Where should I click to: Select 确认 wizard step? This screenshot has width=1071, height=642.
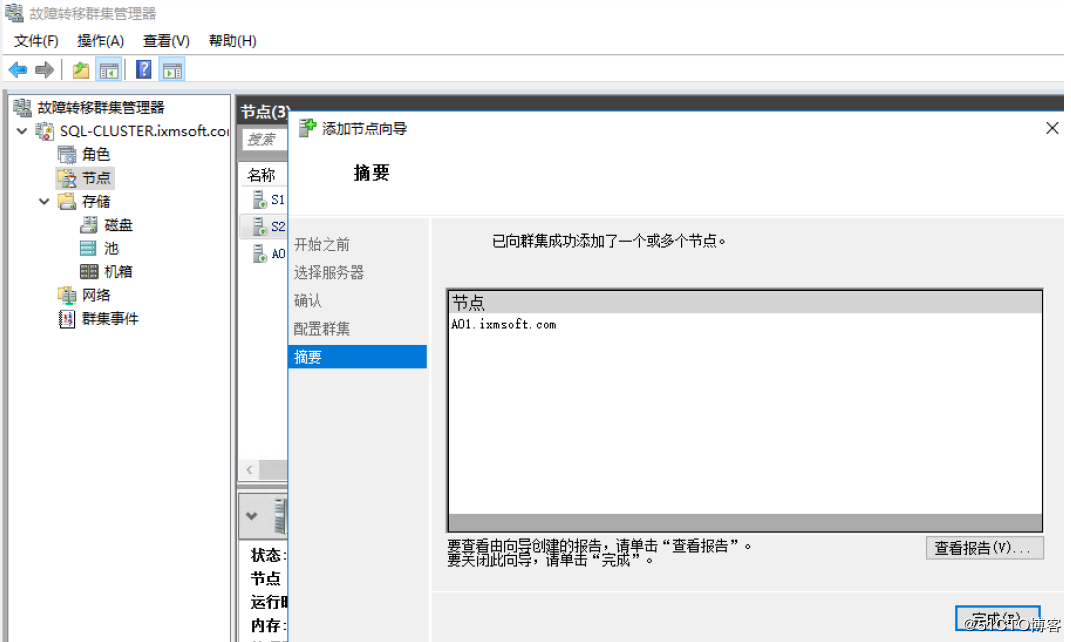[x=307, y=301]
